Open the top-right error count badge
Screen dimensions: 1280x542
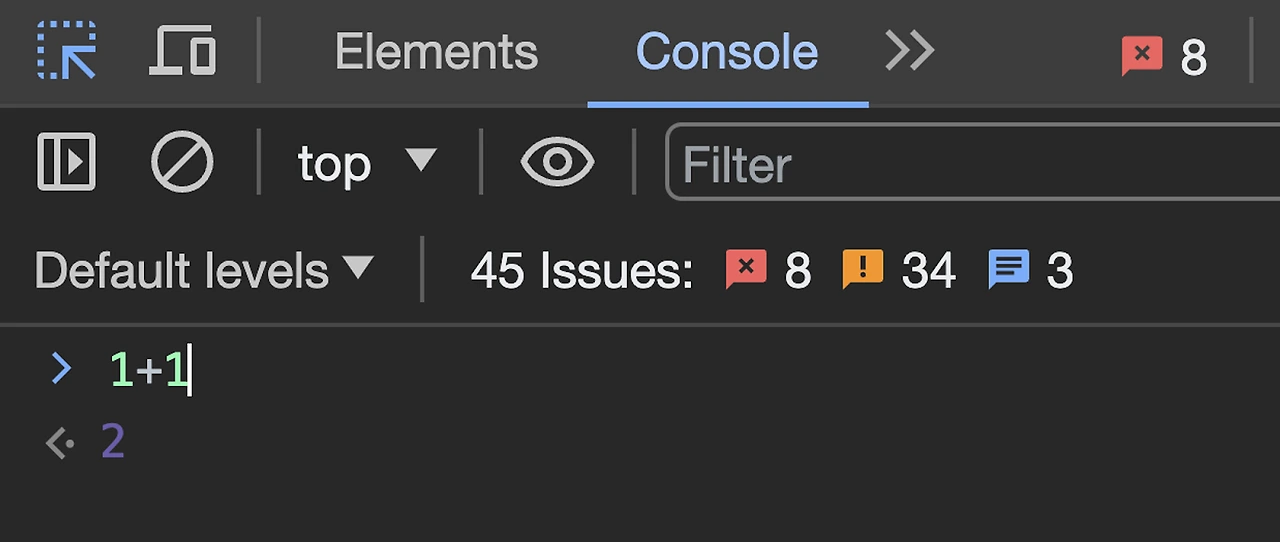1165,57
